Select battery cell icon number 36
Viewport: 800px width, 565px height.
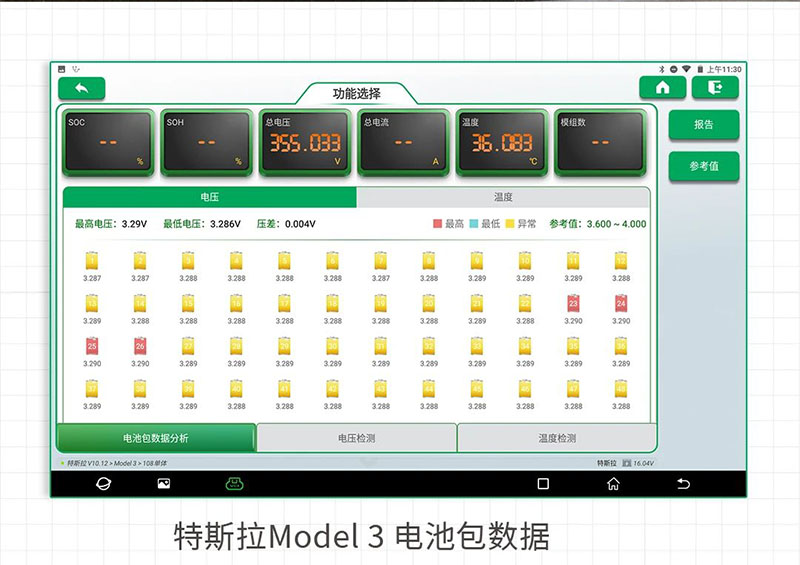(621, 347)
